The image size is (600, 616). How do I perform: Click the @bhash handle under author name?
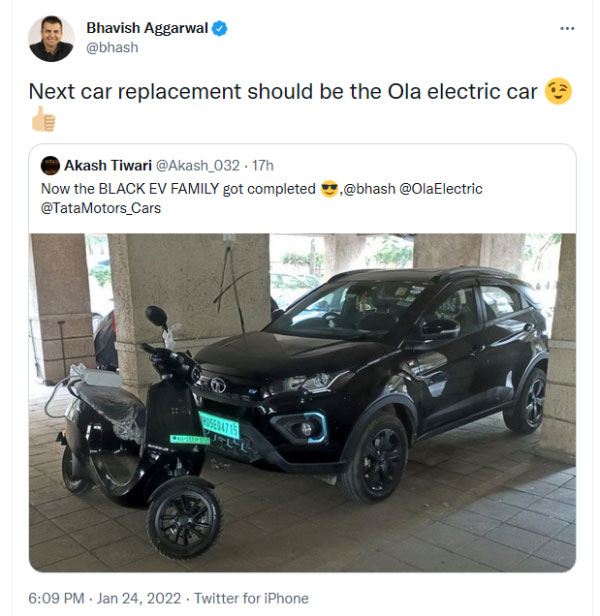(111, 47)
